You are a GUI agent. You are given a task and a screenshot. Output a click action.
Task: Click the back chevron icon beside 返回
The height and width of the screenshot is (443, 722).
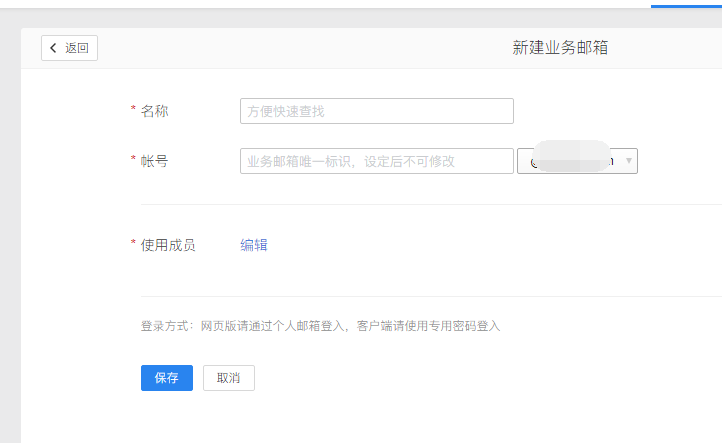pyautogui.click(x=53, y=48)
